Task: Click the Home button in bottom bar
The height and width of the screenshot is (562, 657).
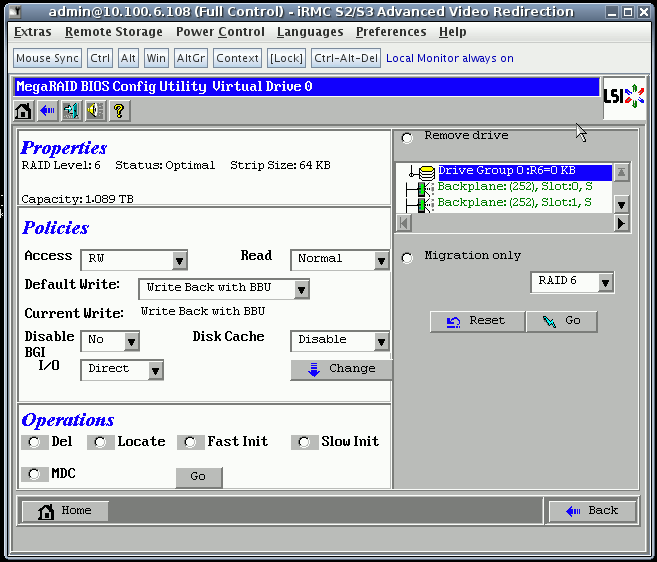Action: (x=65, y=511)
